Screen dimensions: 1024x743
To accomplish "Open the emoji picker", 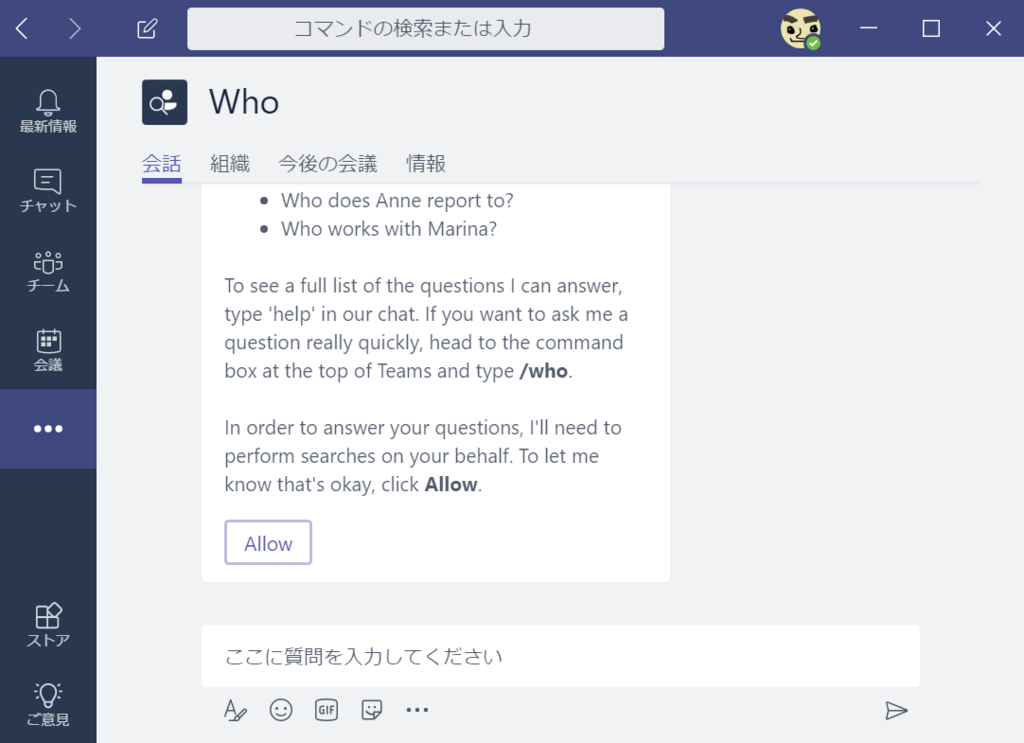I will (x=281, y=710).
